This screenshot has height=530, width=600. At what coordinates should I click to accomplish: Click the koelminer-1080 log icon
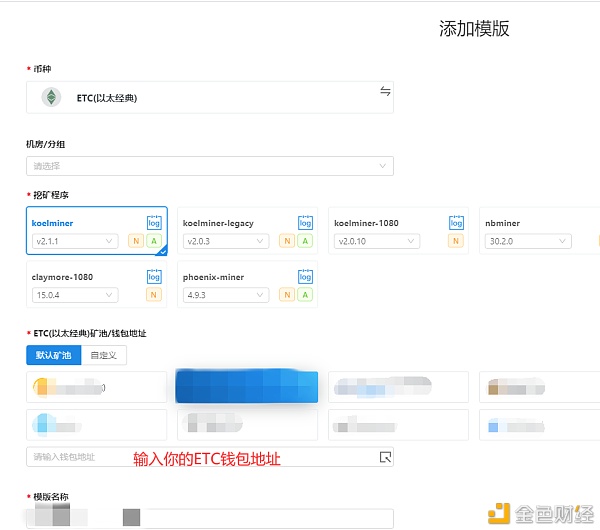tap(456, 222)
